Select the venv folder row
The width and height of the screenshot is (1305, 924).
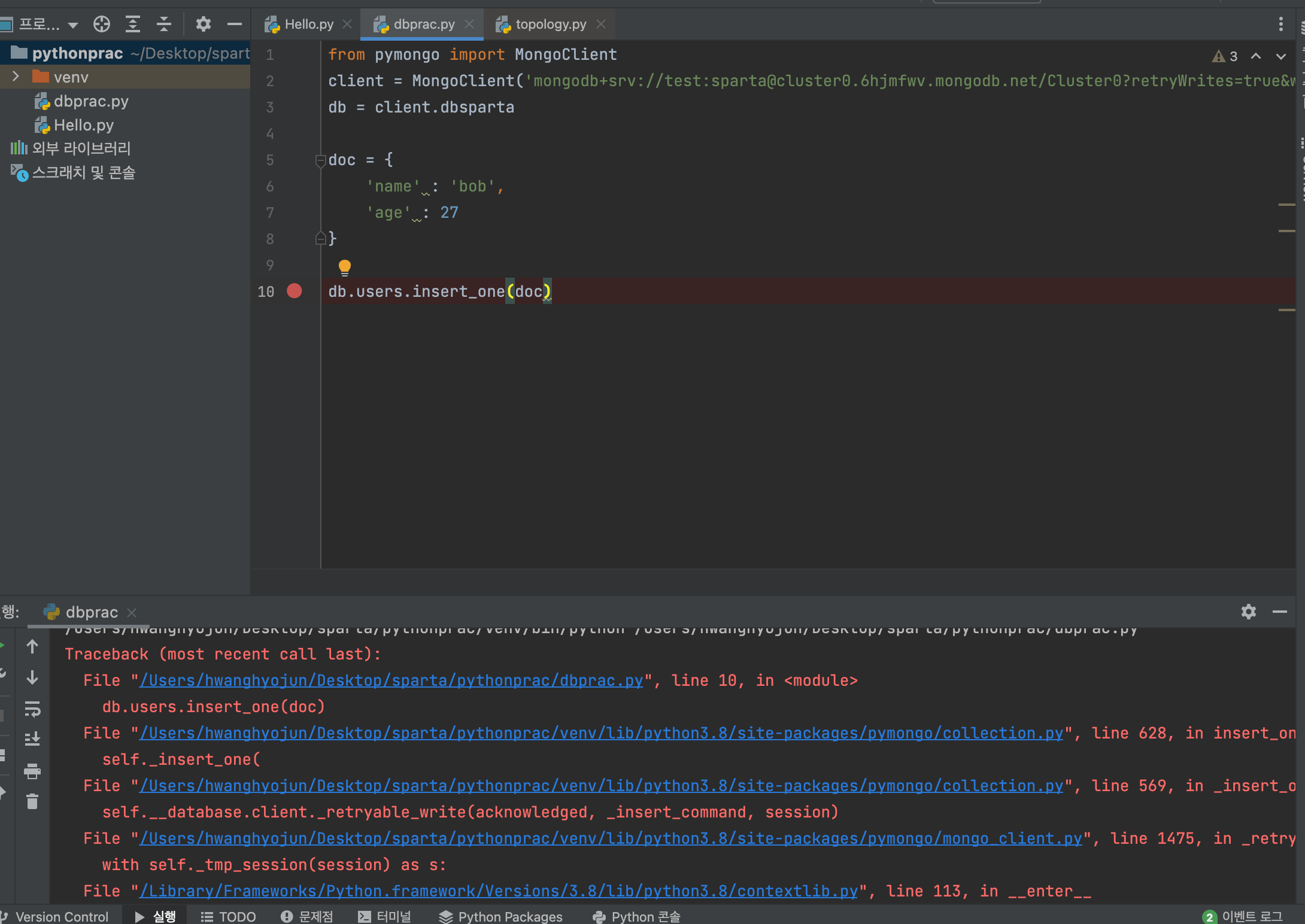tap(125, 77)
